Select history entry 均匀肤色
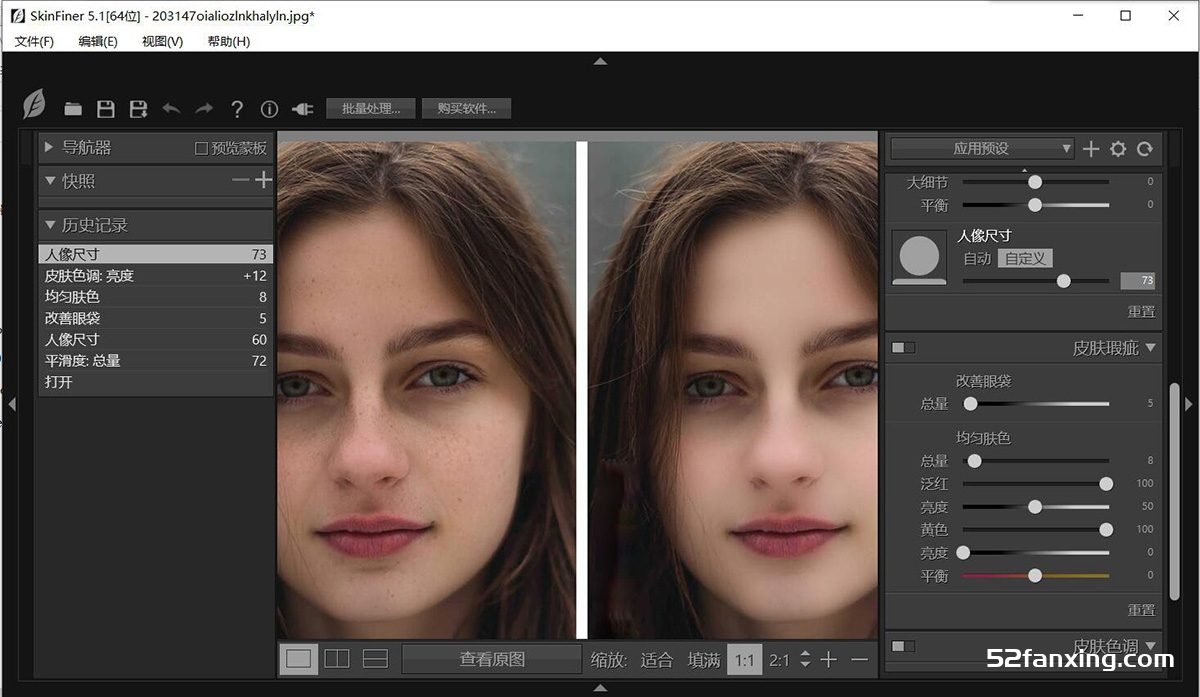This screenshot has height=697, width=1200. click(x=156, y=297)
